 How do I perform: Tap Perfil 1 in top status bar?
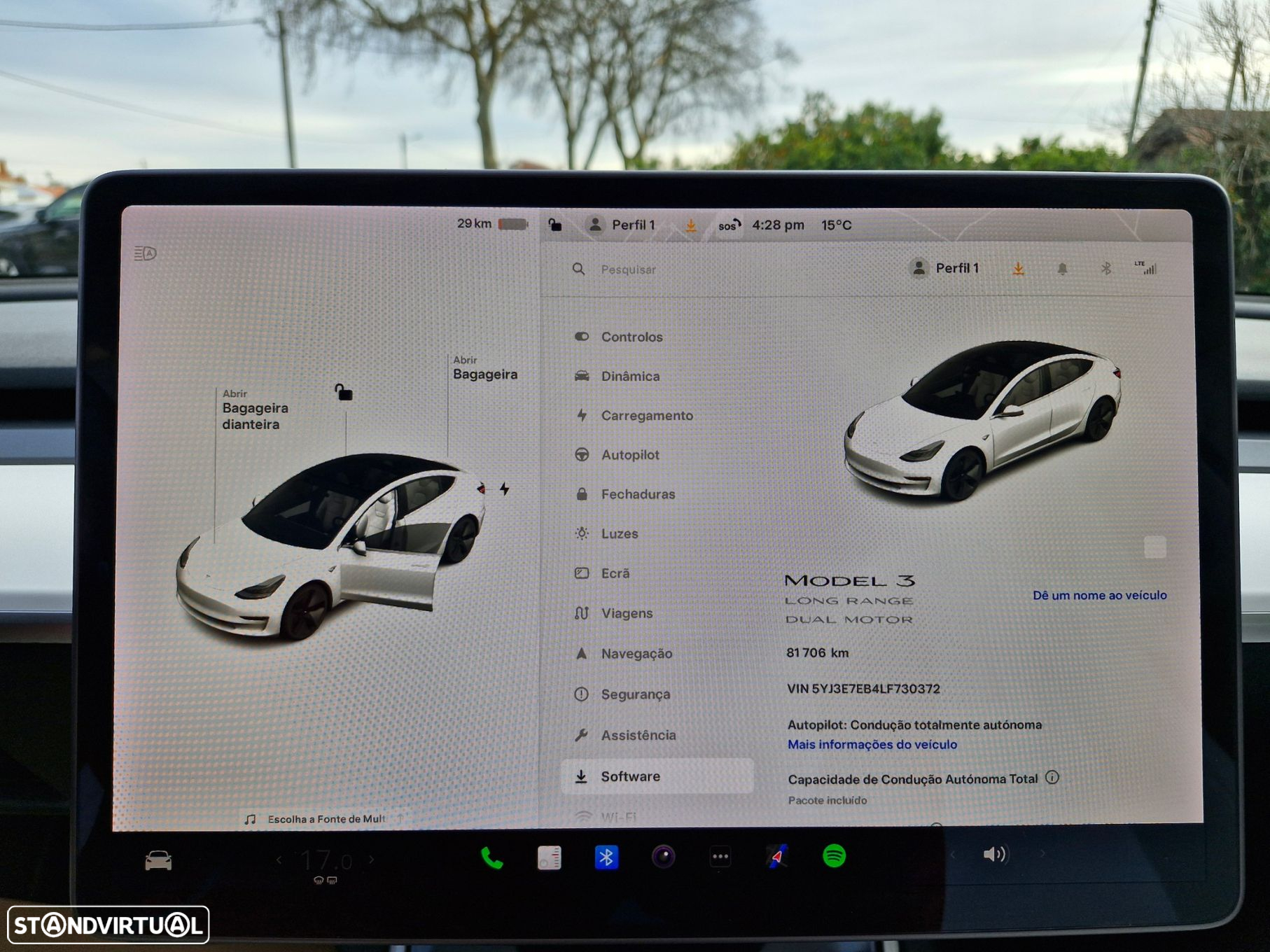621,225
